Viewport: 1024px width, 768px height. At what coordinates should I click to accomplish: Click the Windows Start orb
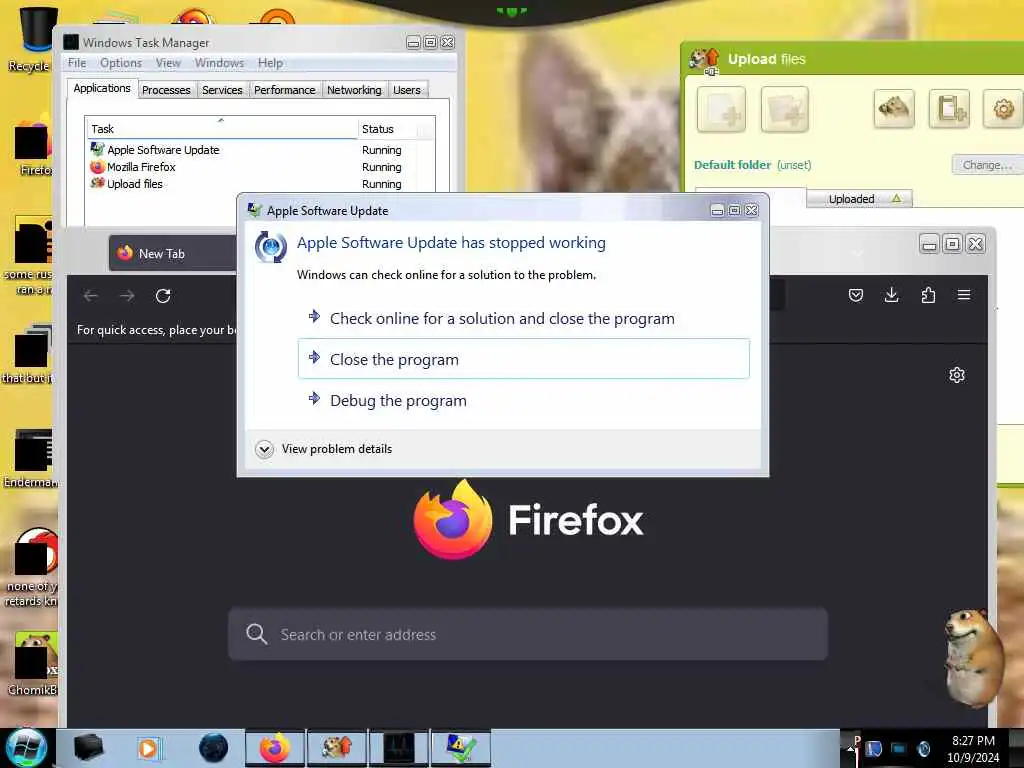pos(25,748)
